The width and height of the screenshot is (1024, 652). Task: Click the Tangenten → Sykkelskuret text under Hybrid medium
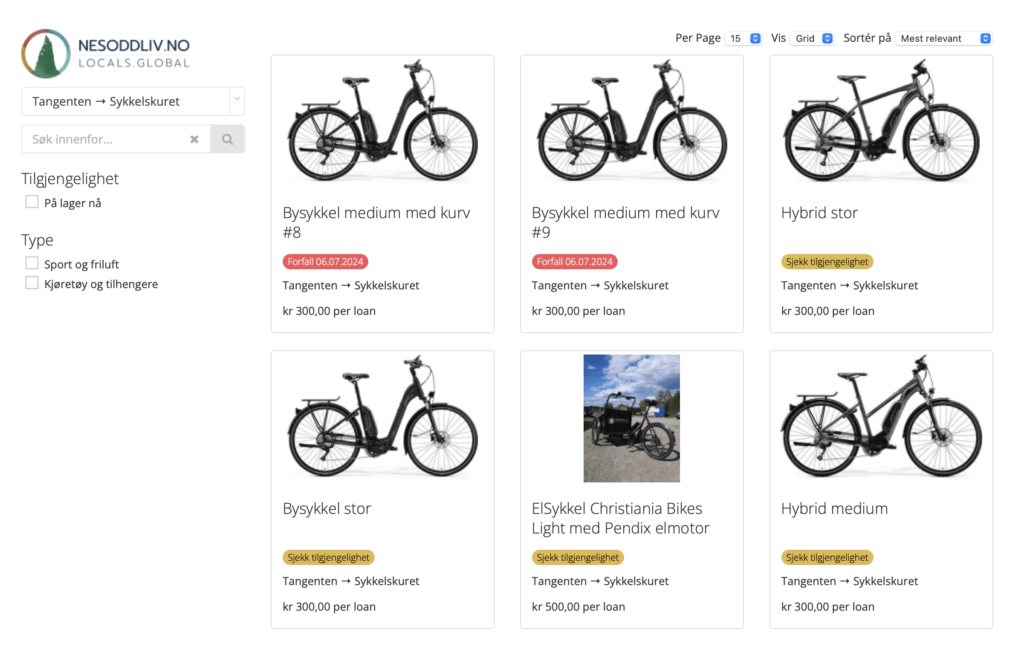coord(850,581)
